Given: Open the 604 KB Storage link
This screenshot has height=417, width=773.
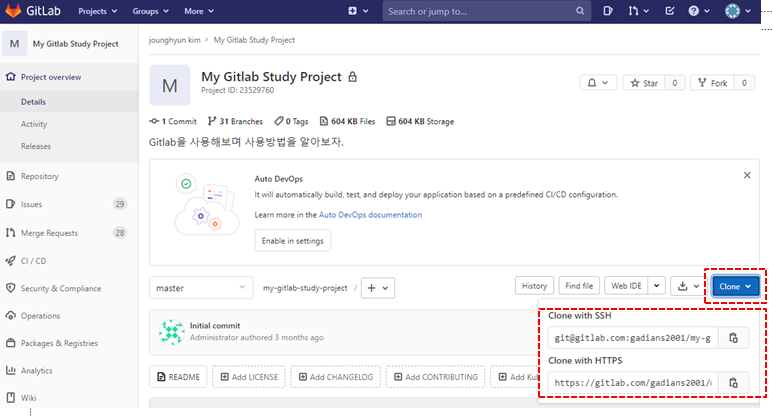Looking at the screenshot, I should click(x=420, y=121).
